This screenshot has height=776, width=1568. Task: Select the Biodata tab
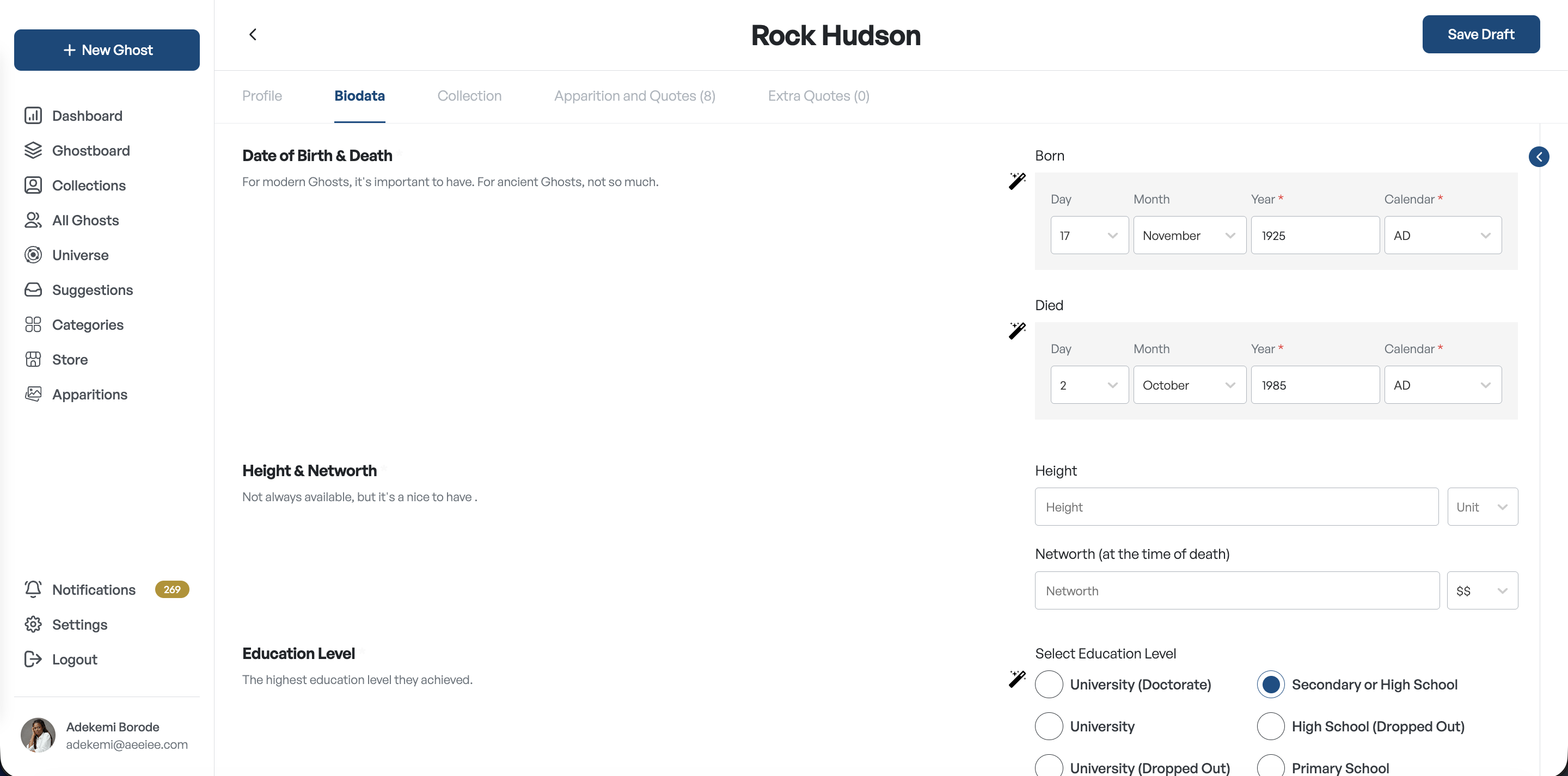pos(359,96)
